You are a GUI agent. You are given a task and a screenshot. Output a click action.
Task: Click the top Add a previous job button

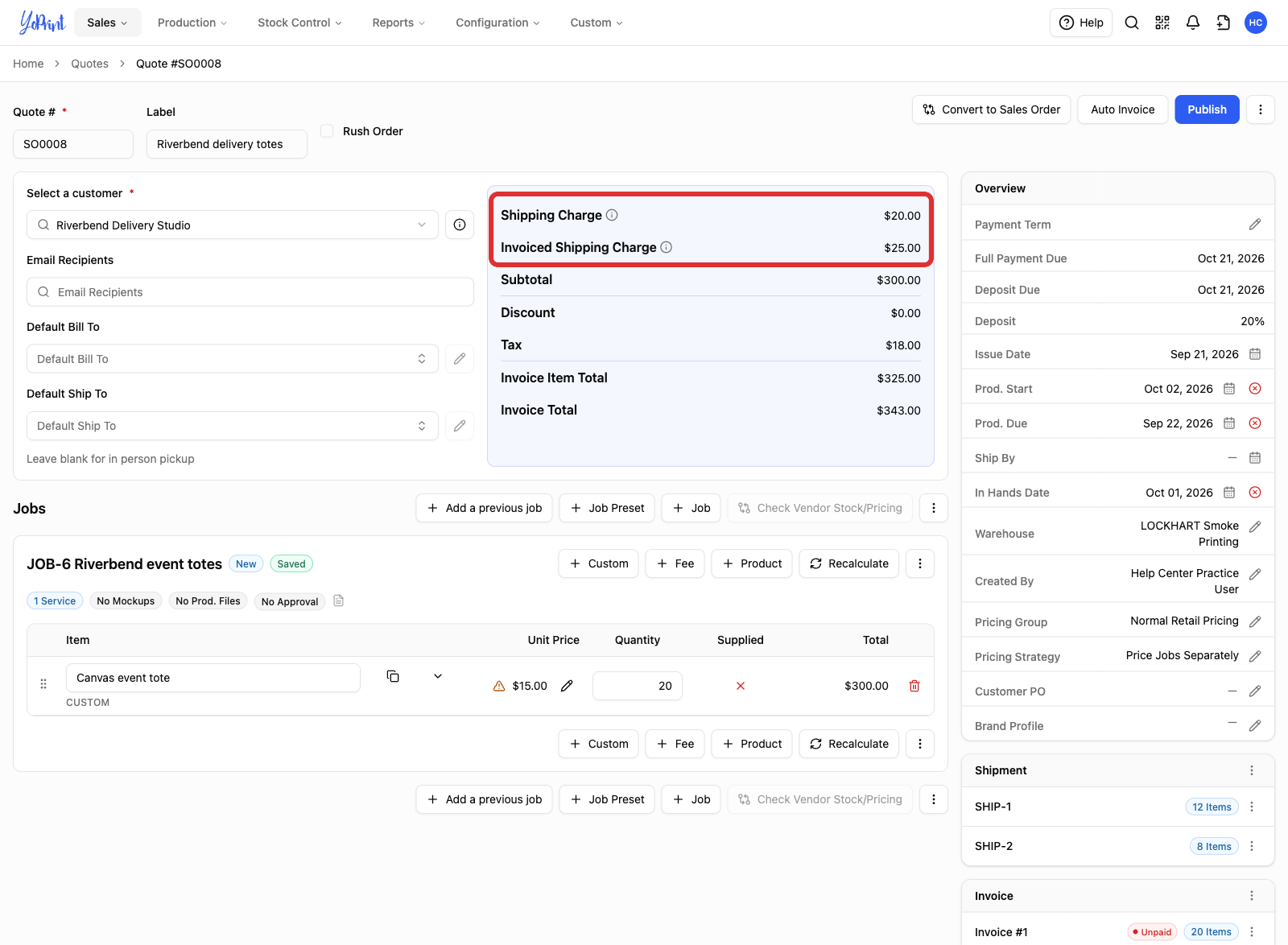[x=484, y=508]
